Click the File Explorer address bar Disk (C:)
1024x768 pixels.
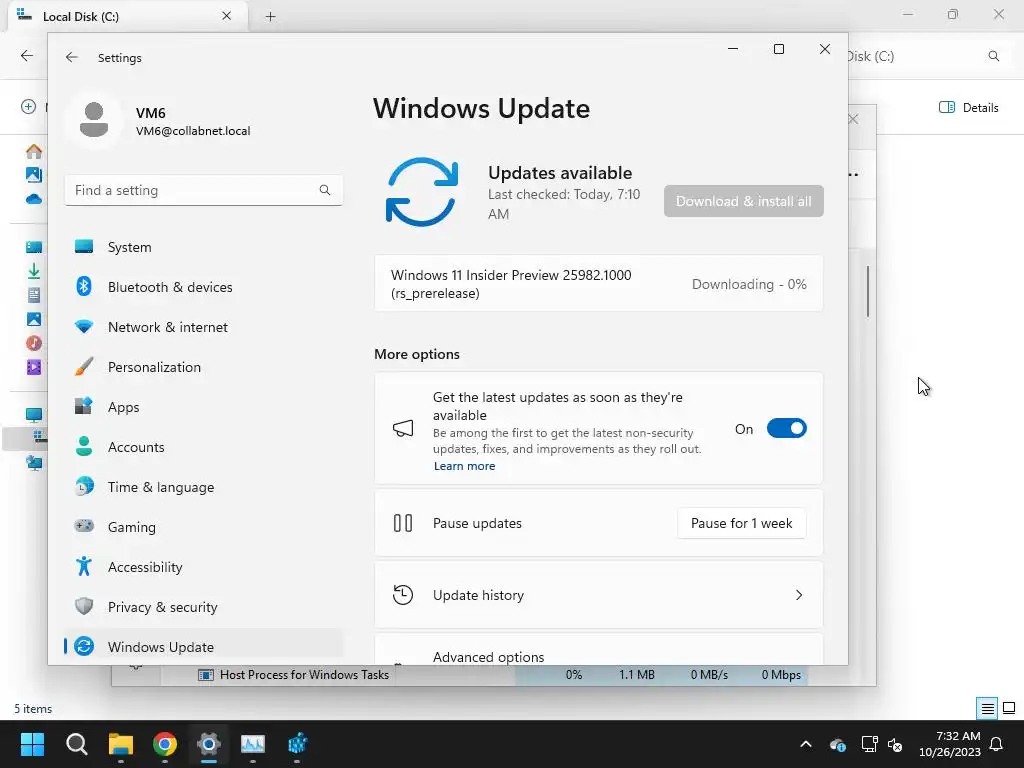pyautogui.click(x=872, y=56)
